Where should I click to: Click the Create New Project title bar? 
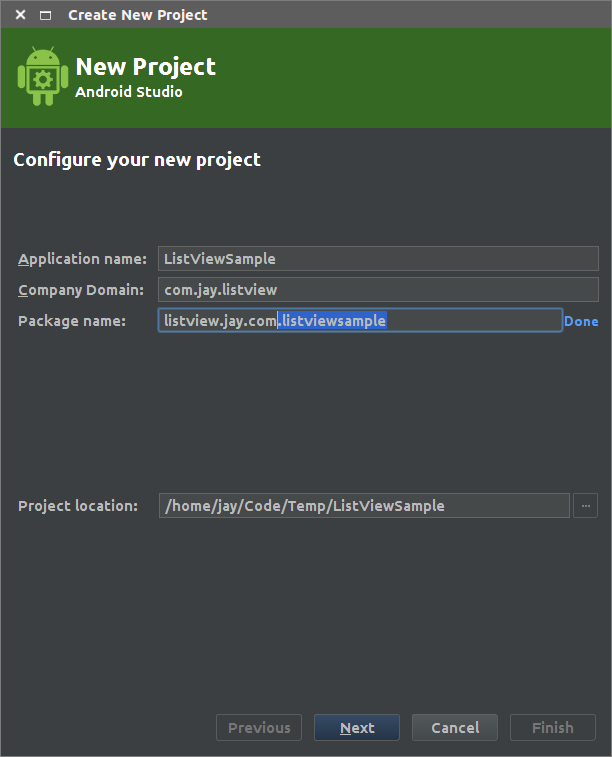(x=300, y=15)
